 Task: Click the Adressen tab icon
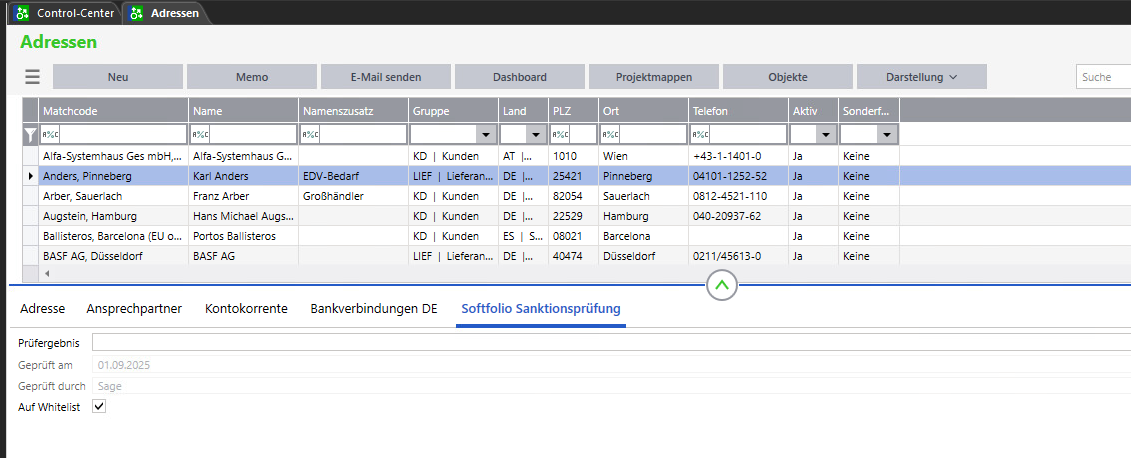click(x=137, y=13)
